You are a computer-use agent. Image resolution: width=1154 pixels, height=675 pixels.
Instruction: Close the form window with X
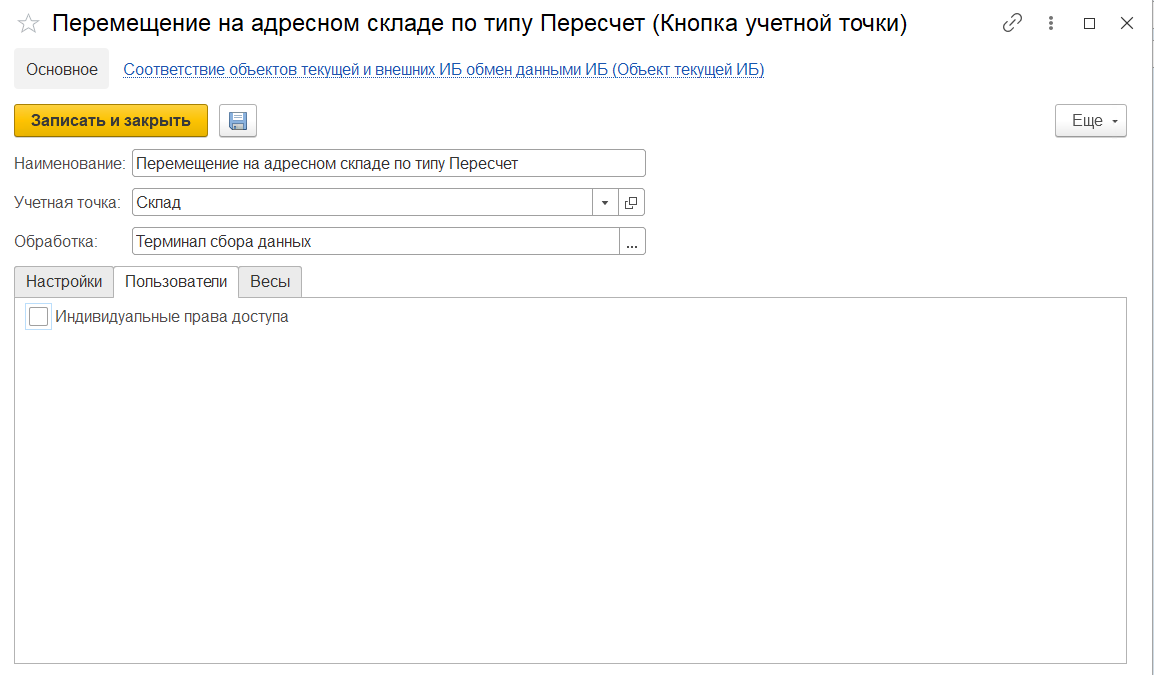click(1127, 23)
